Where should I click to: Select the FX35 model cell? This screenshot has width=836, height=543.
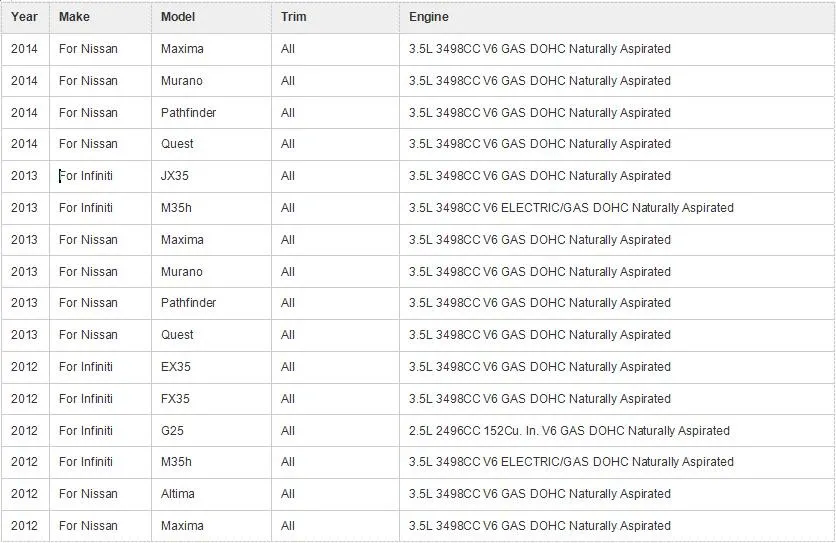pos(211,399)
